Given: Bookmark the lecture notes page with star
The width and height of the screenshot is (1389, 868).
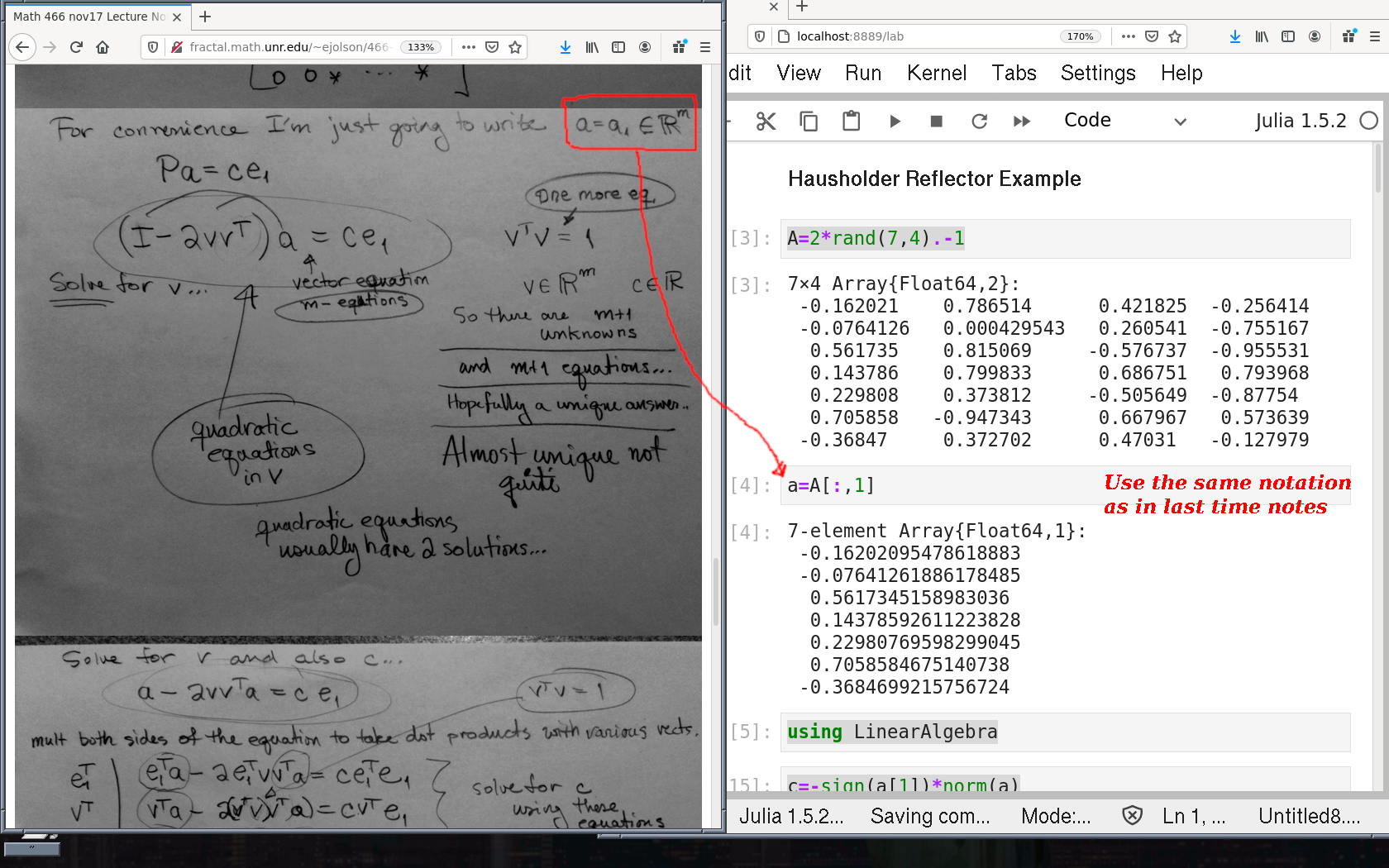Looking at the screenshot, I should (515, 47).
